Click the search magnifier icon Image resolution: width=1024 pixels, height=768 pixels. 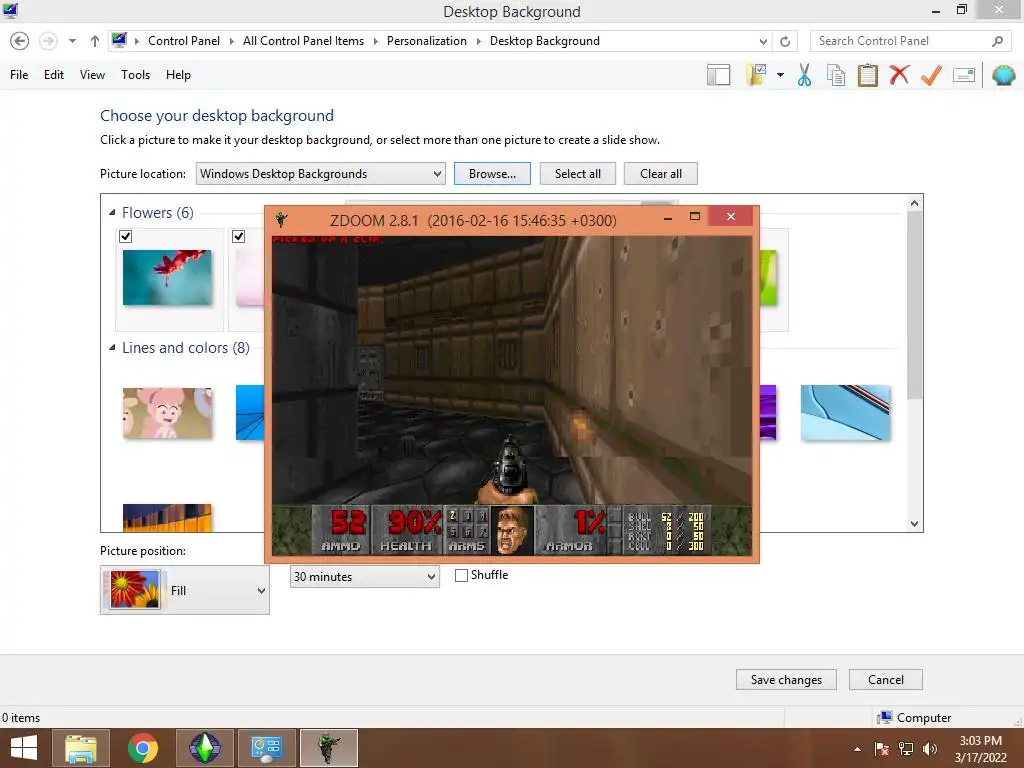(997, 41)
